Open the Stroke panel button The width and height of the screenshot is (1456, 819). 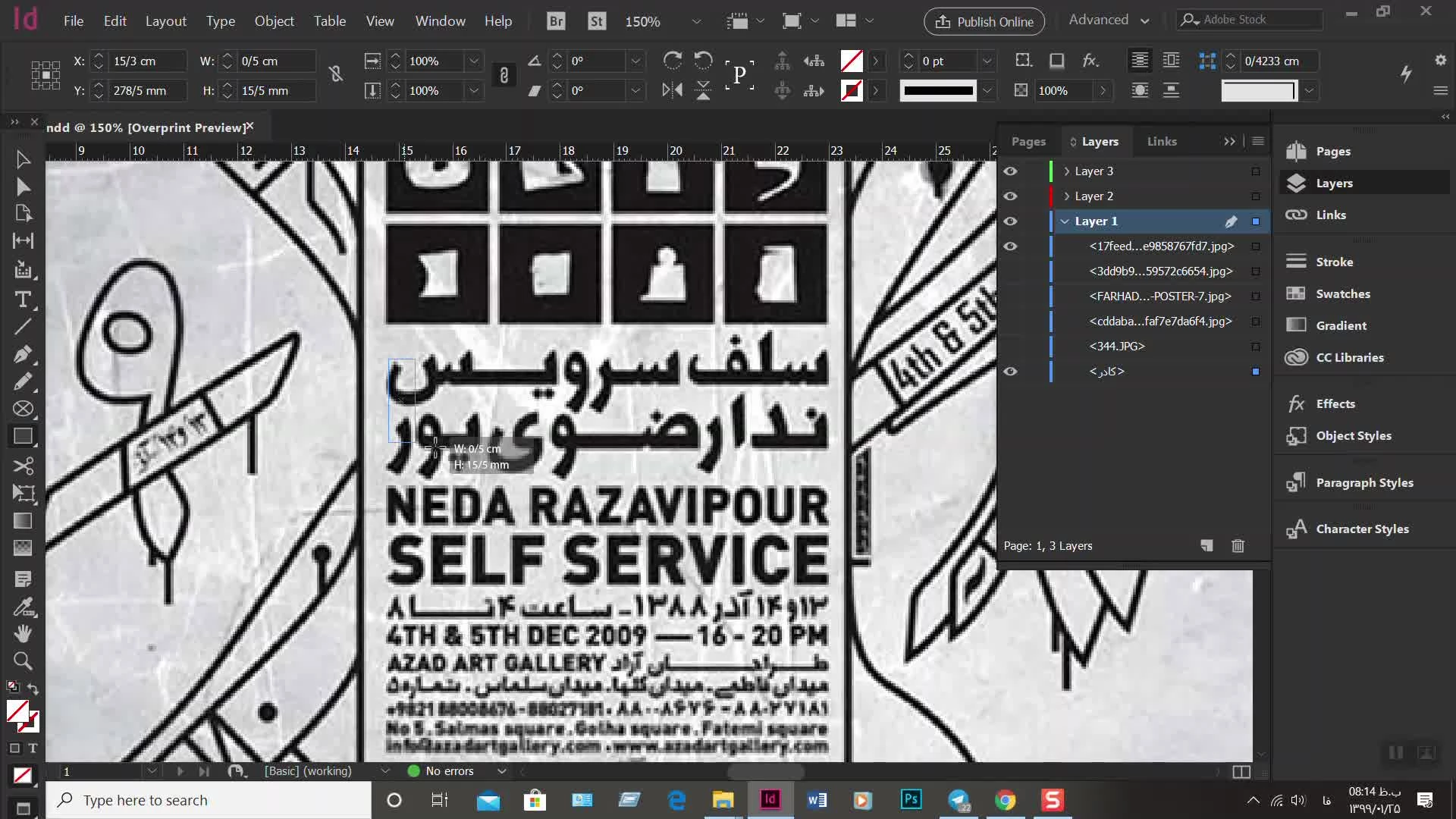tap(1334, 262)
